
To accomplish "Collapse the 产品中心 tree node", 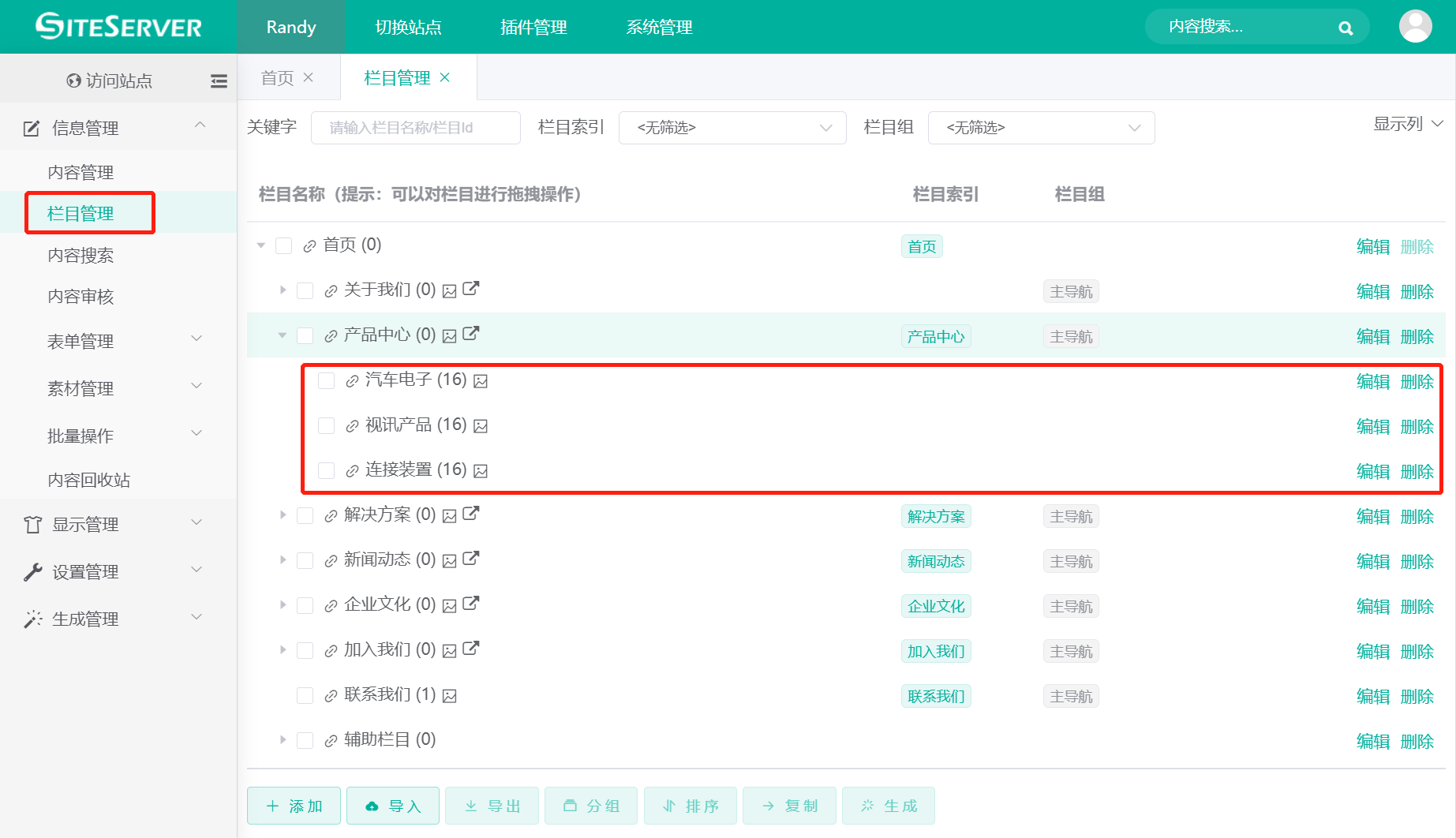I will tap(281, 335).
